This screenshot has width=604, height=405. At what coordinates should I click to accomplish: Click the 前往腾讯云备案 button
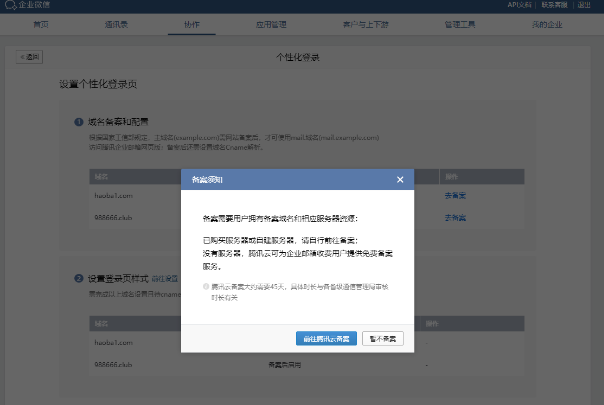[x=326, y=339]
